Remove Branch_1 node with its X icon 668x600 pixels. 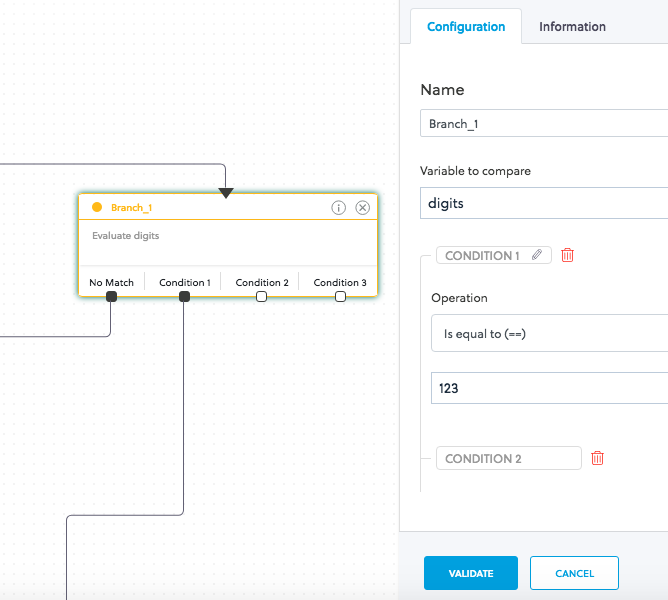[x=363, y=208]
